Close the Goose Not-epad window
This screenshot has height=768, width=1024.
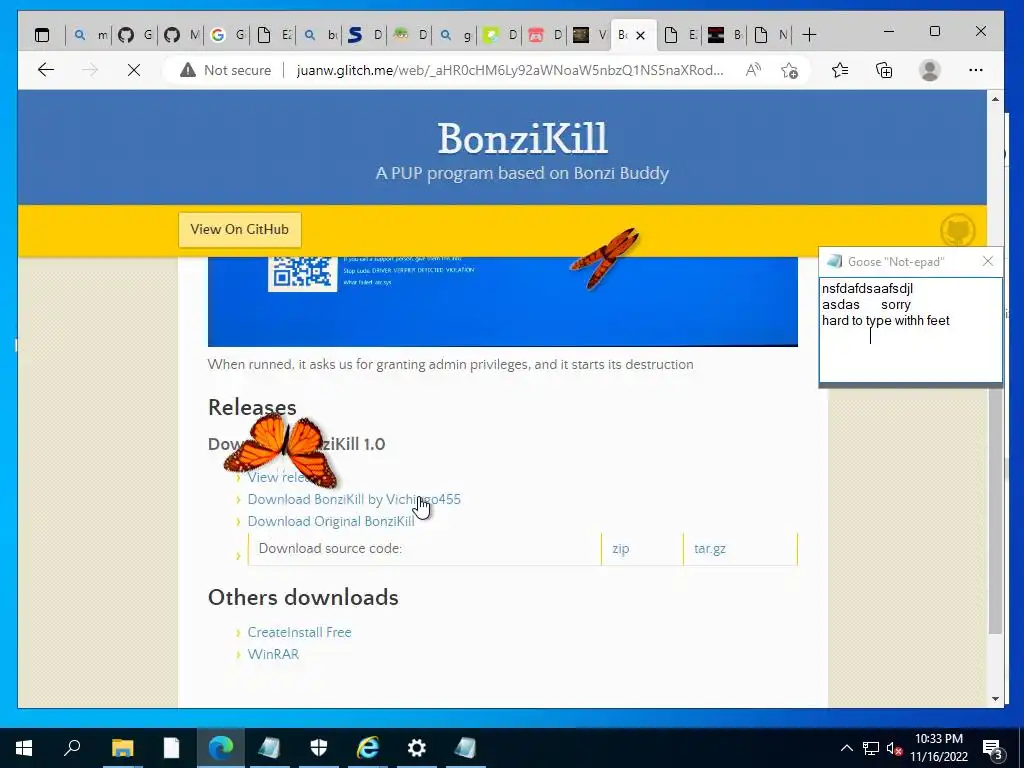tap(987, 261)
